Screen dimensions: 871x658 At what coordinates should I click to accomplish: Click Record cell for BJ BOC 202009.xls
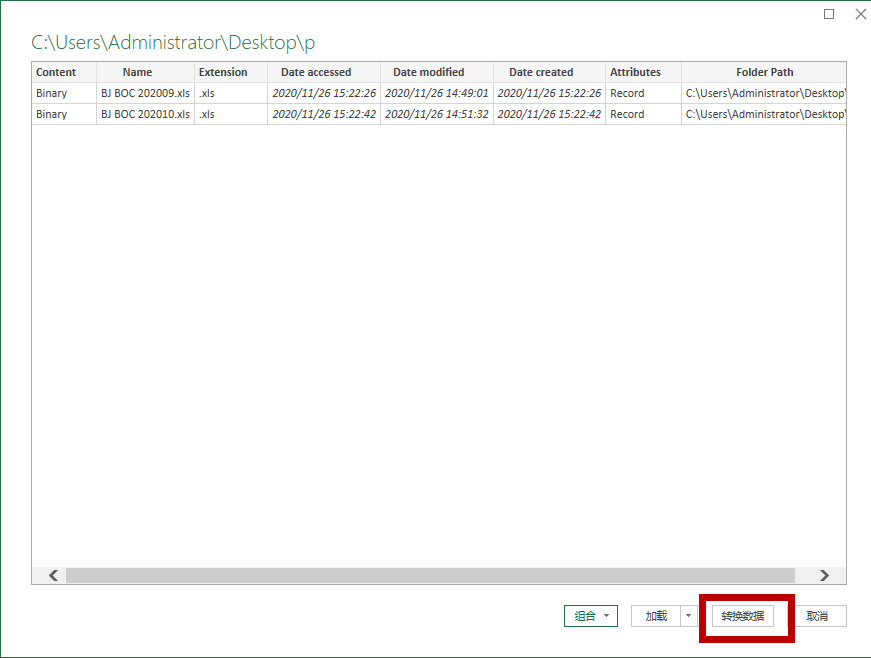coord(643,93)
